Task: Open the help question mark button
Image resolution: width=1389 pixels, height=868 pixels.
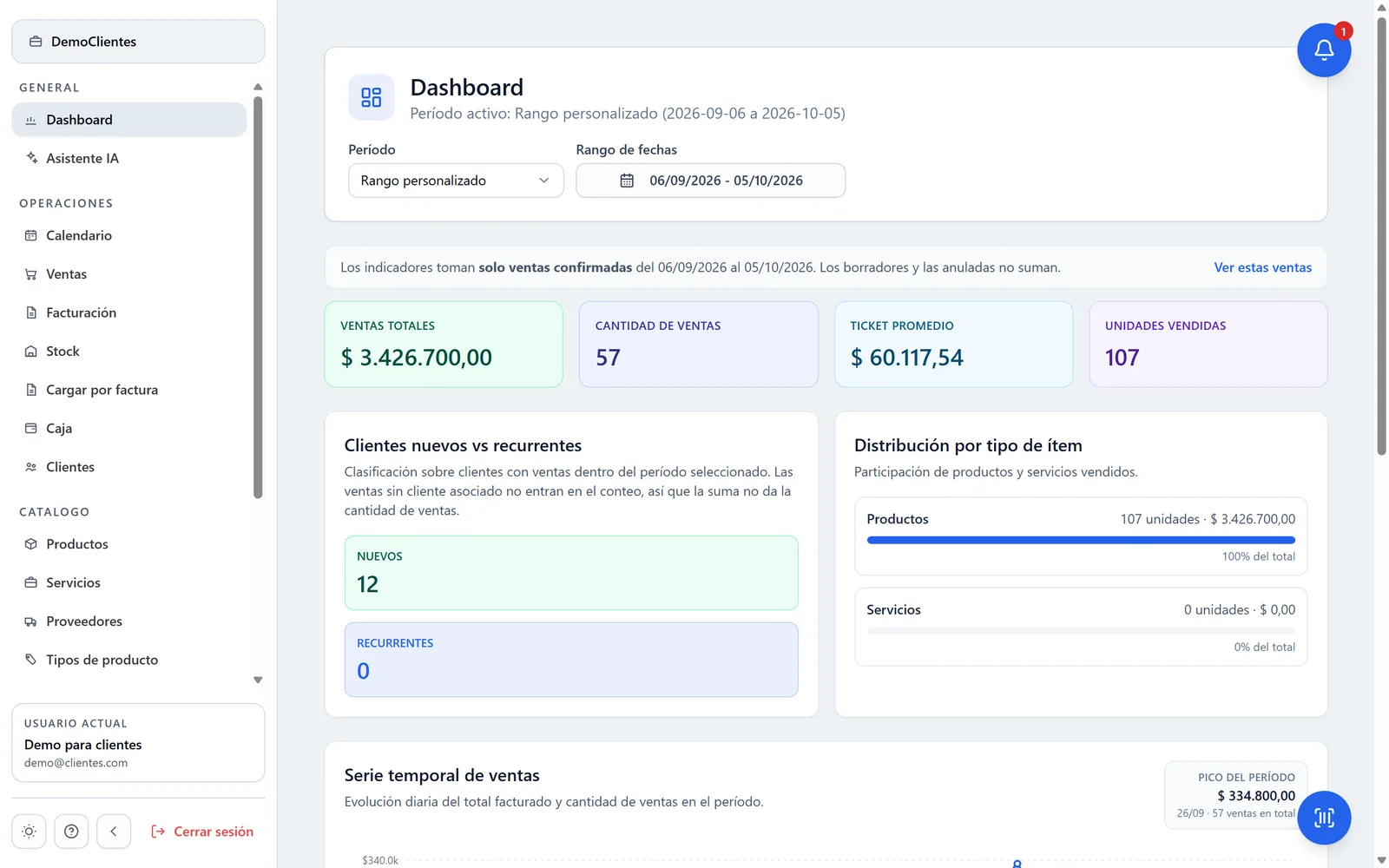Action: click(x=71, y=832)
